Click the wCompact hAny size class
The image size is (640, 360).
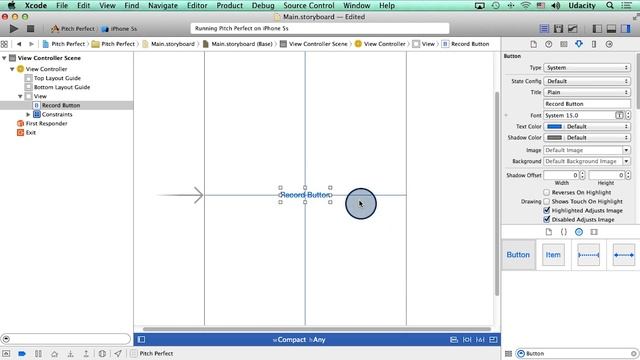[299, 340]
